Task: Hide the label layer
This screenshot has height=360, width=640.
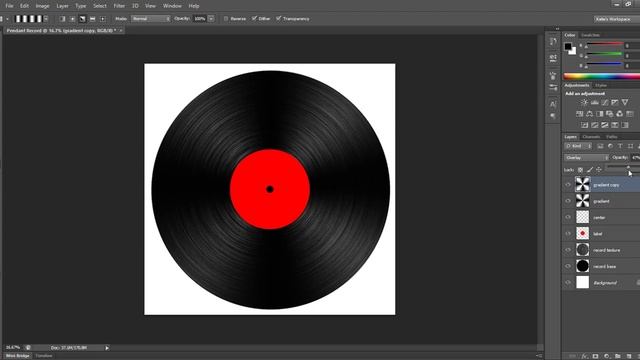Action: 568,233
